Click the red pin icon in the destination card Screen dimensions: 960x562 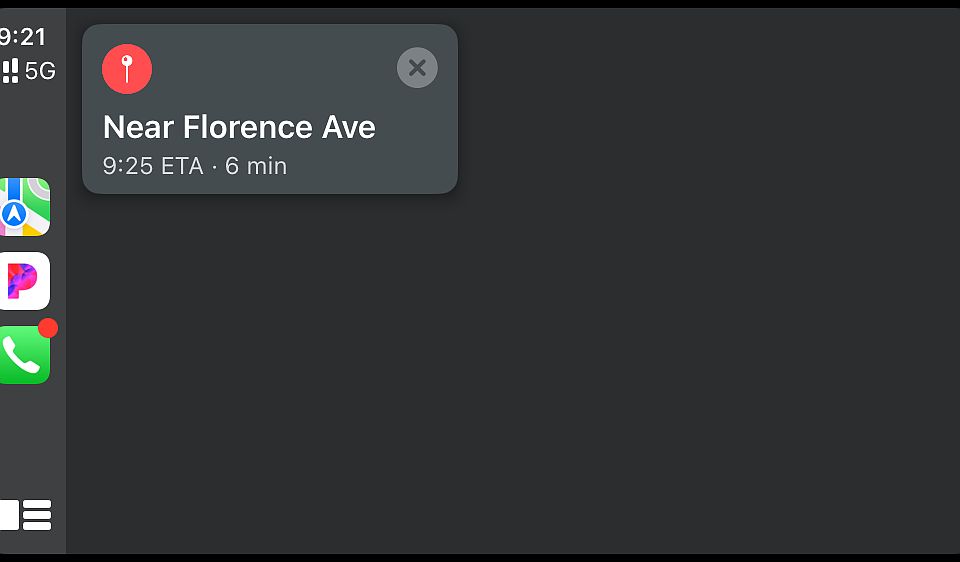coord(127,69)
